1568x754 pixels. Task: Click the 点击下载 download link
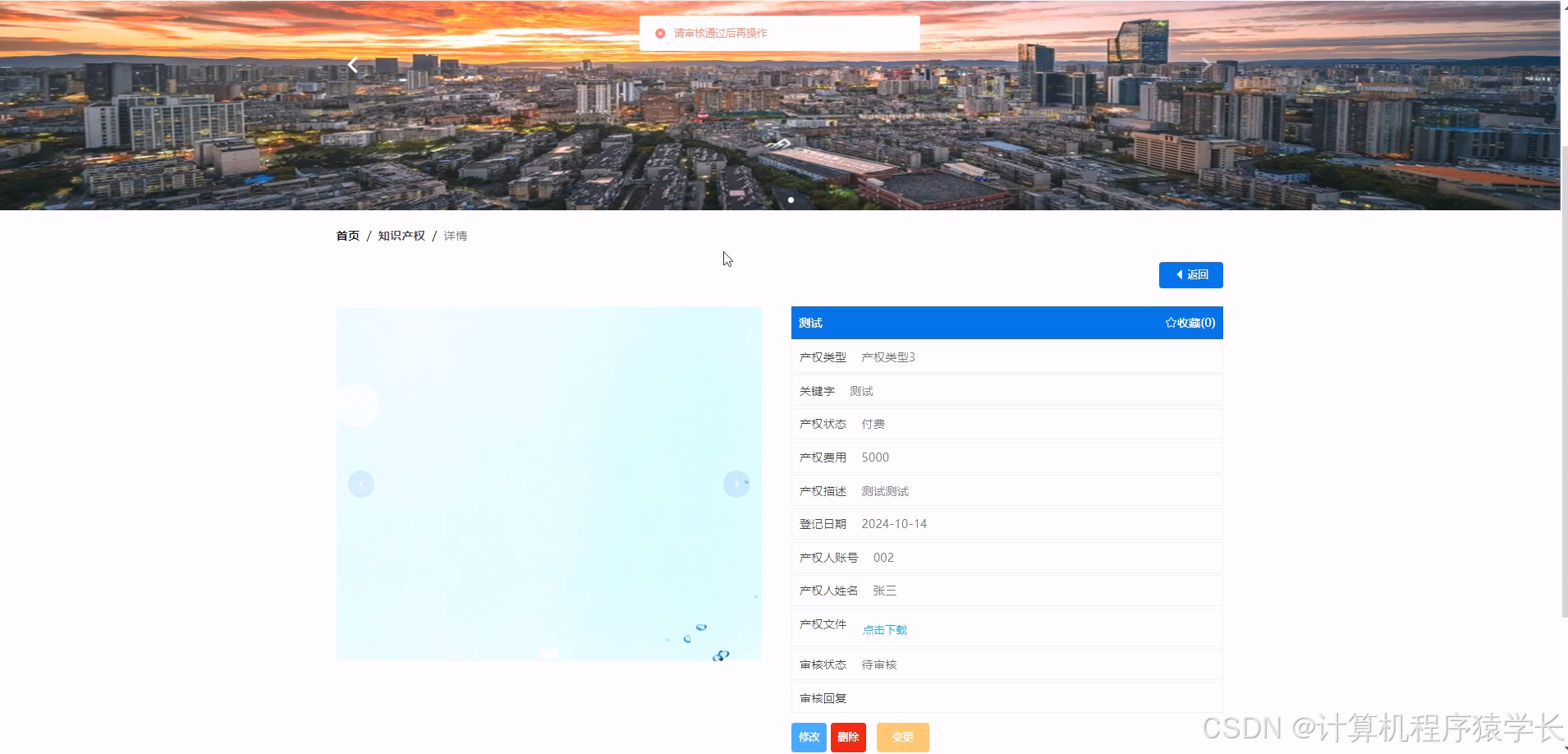(884, 629)
